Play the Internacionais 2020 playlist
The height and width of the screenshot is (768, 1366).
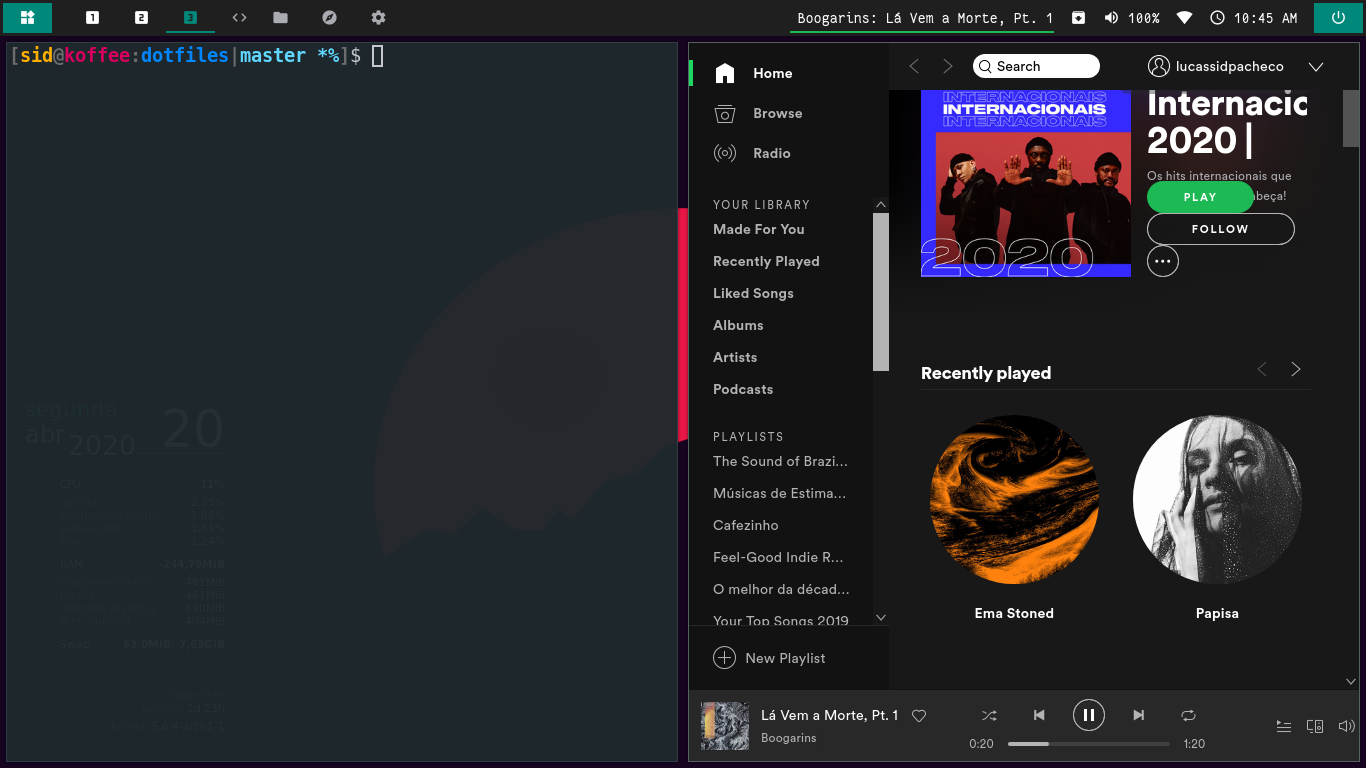pos(1200,197)
